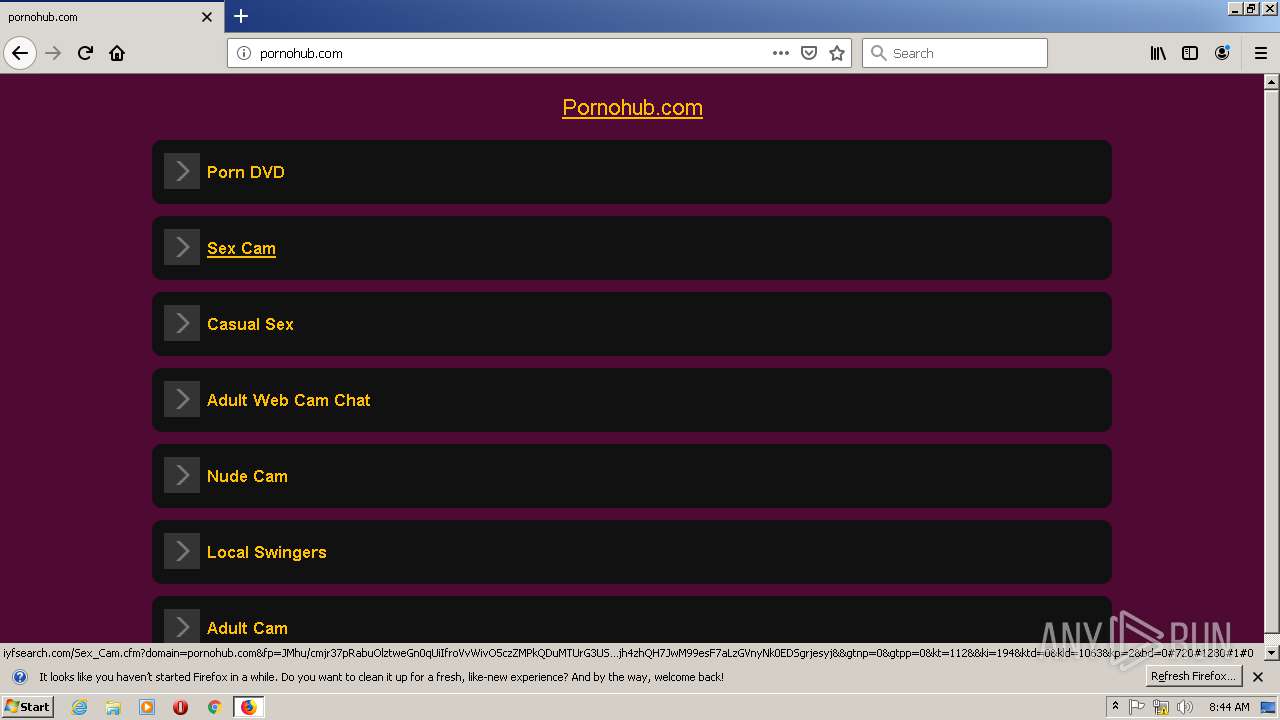
Task: Click the arrow icon beside Sex Cam
Action: (182, 247)
